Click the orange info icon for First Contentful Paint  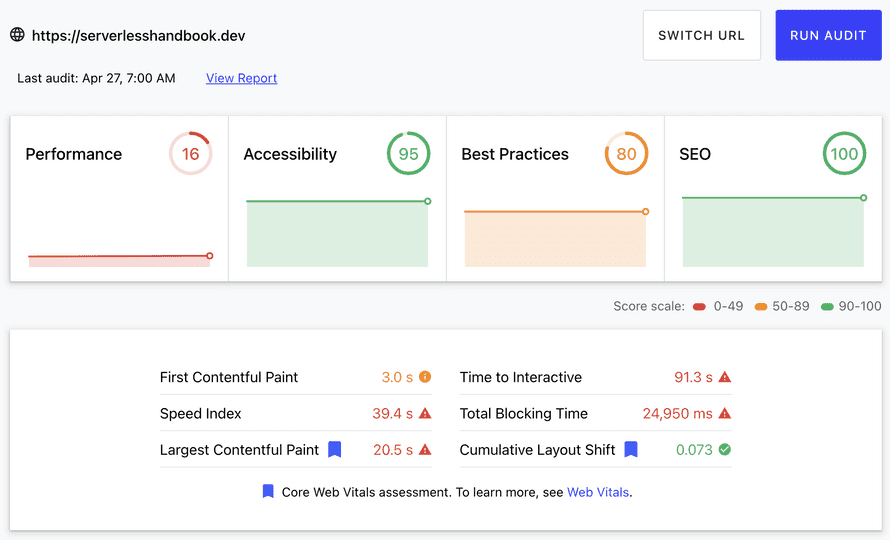(x=425, y=377)
